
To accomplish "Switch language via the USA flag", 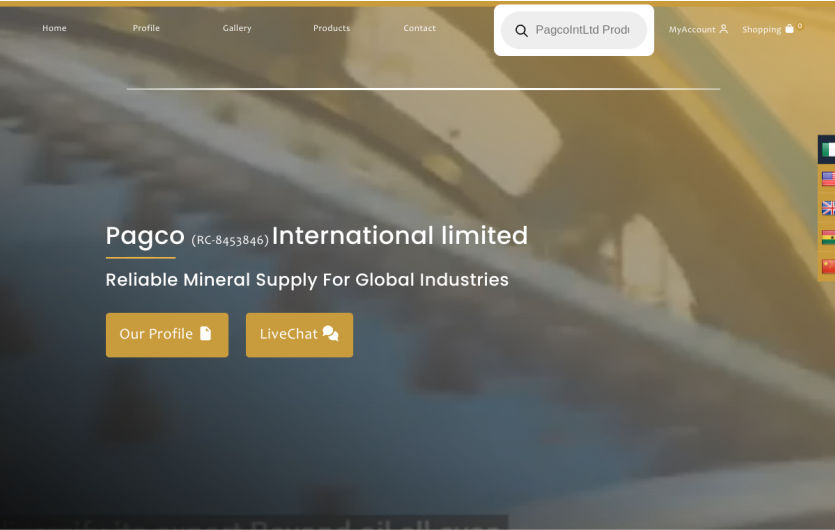I will (x=828, y=179).
